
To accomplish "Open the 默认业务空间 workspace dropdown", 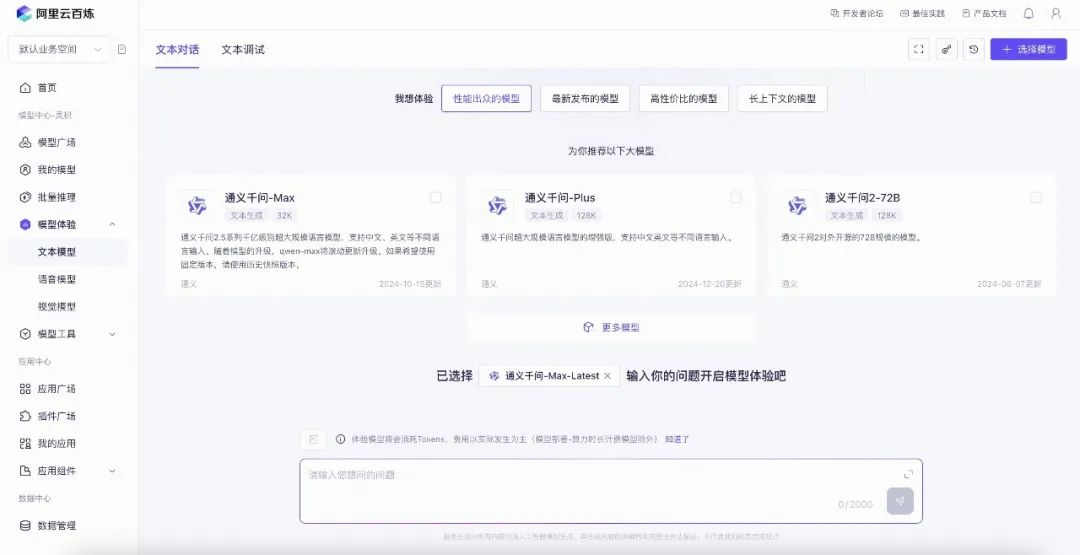I will click(x=59, y=49).
